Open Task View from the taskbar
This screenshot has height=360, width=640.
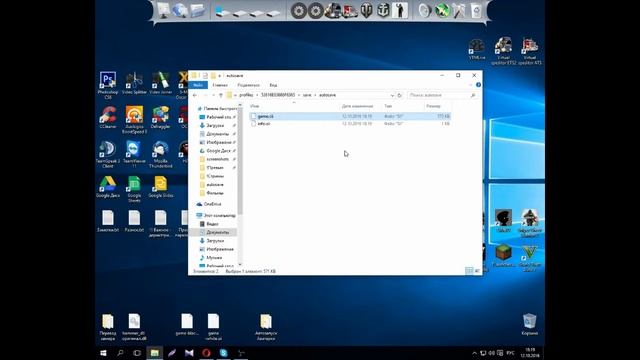(x=137, y=353)
